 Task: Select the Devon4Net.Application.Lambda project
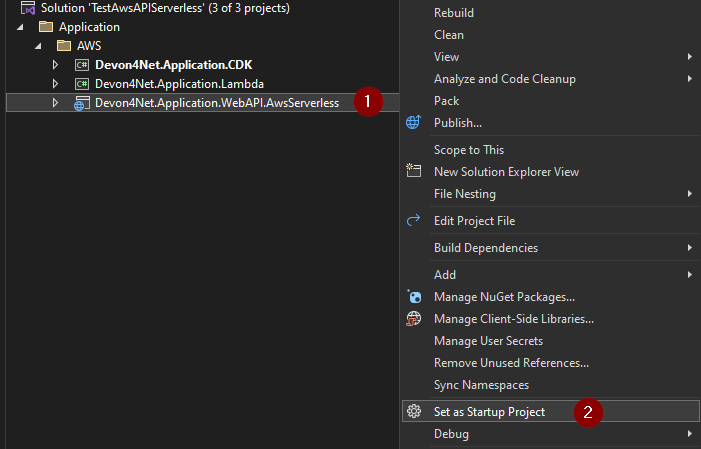click(179, 84)
